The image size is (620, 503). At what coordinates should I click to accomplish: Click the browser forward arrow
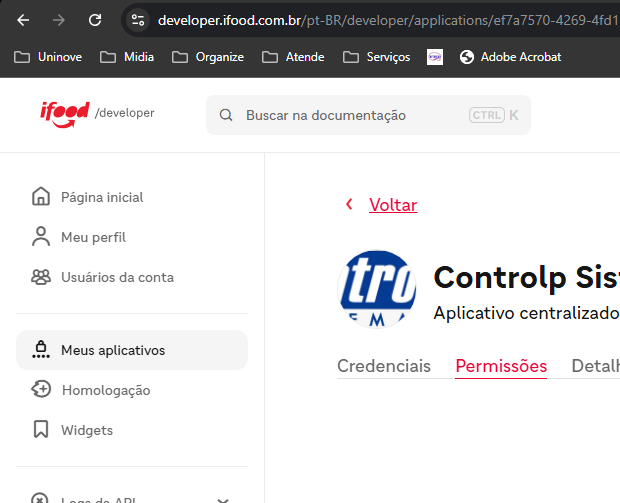(59, 20)
